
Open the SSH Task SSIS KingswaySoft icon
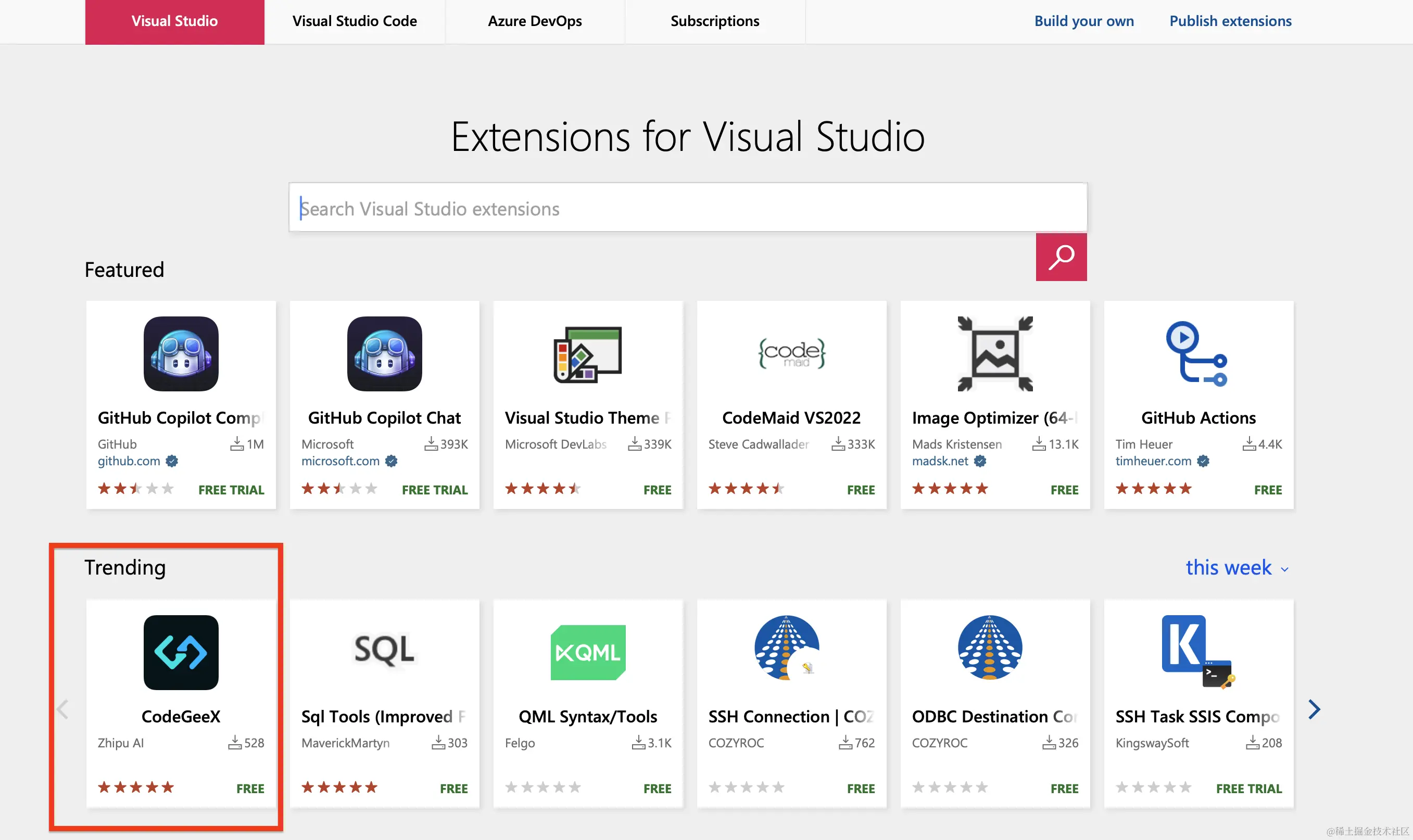point(1198,652)
